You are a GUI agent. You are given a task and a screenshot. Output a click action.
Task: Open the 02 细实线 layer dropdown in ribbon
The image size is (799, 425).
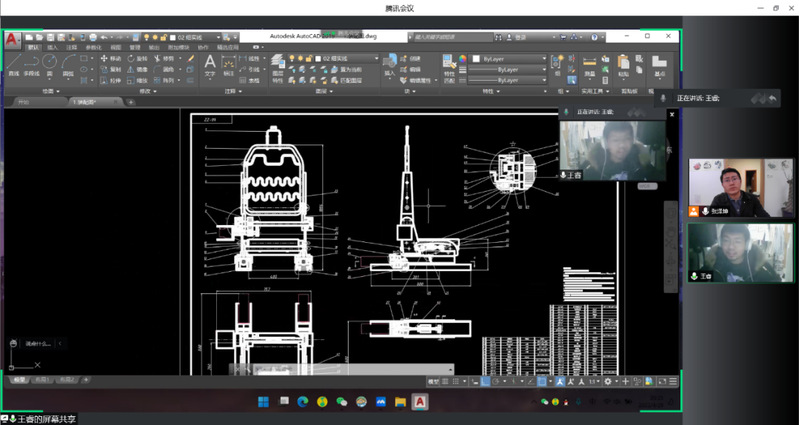tap(345, 58)
